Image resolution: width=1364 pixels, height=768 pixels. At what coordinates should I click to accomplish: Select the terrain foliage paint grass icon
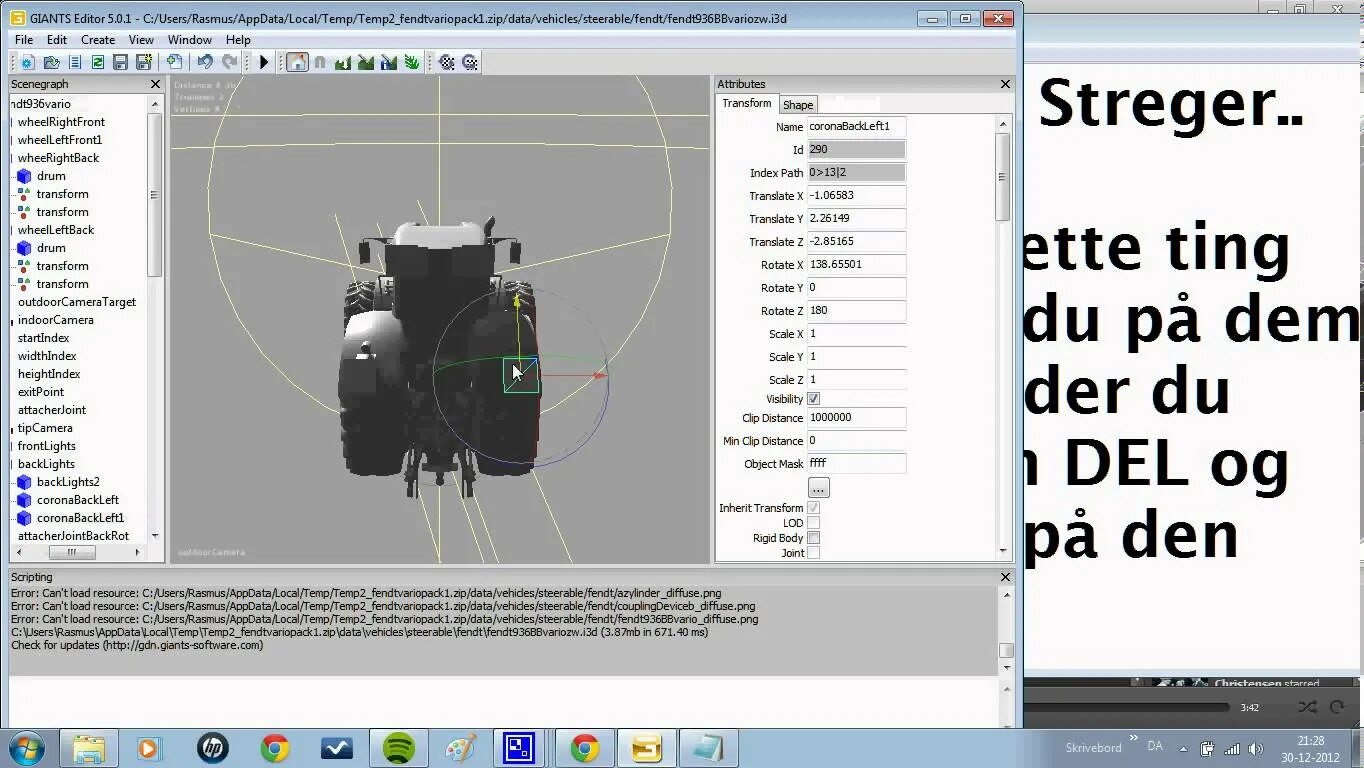[412, 62]
